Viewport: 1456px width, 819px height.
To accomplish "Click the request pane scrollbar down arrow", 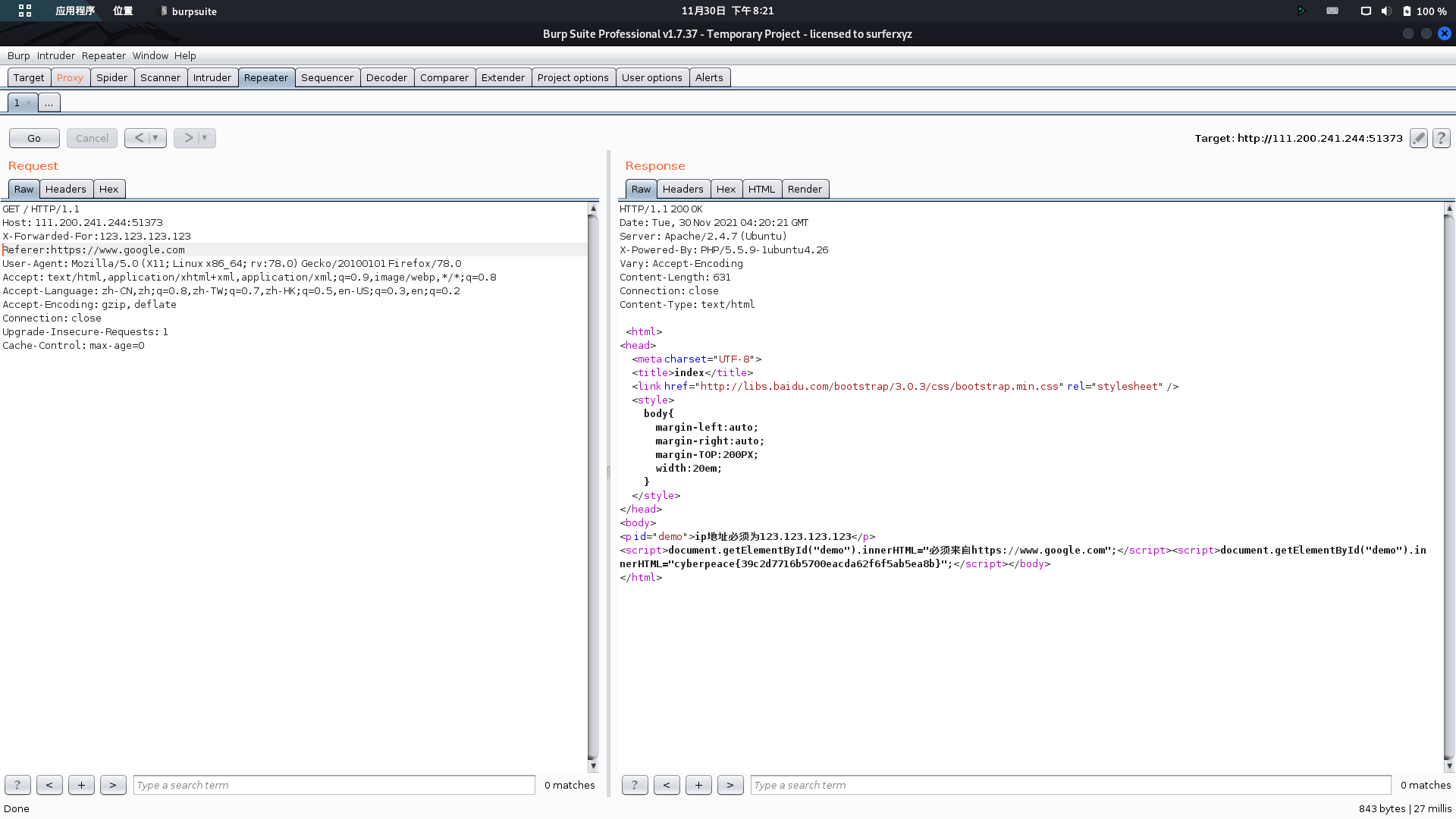I will pyautogui.click(x=593, y=766).
